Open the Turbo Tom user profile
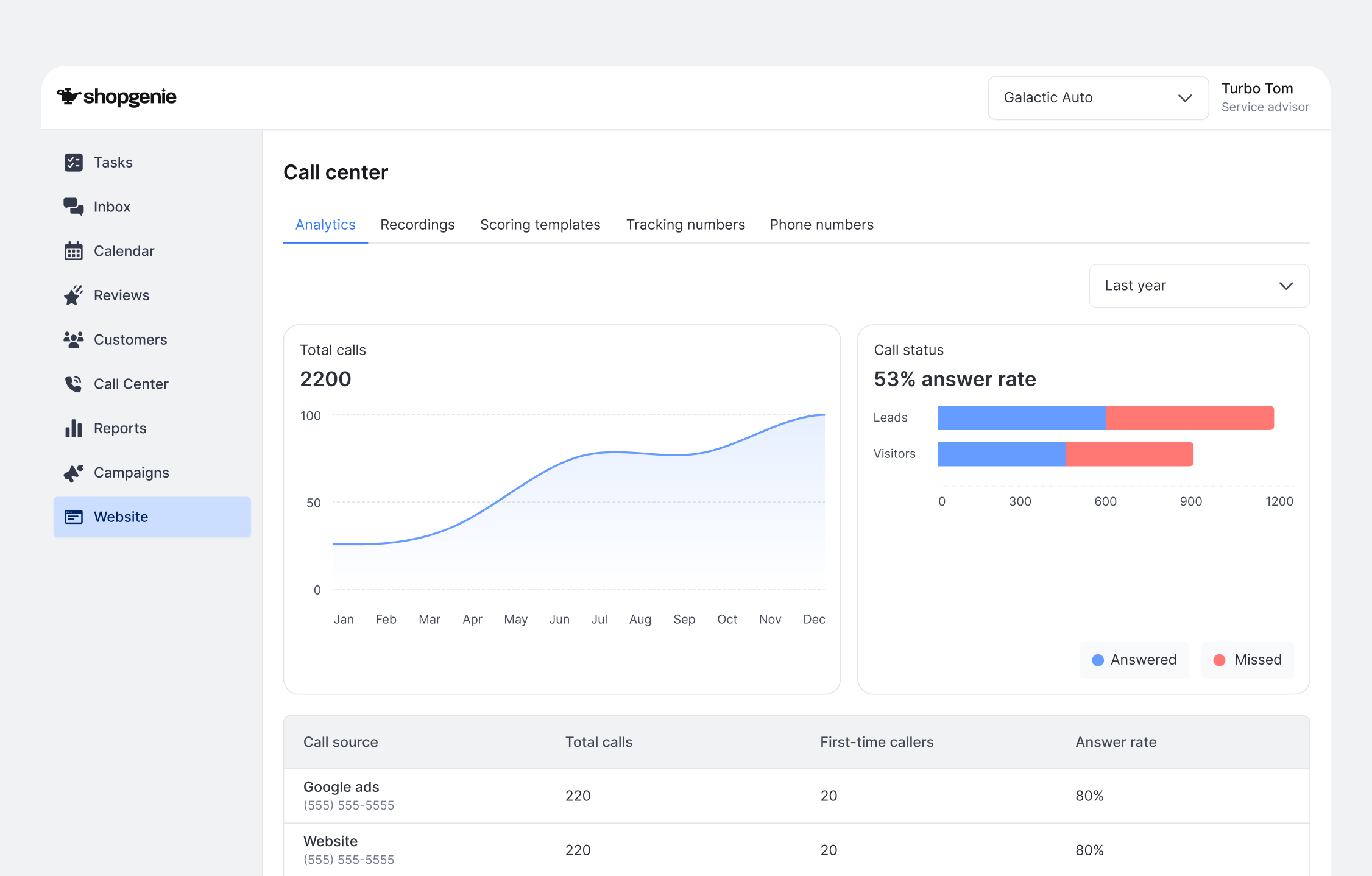The width and height of the screenshot is (1372, 876). [1265, 97]
